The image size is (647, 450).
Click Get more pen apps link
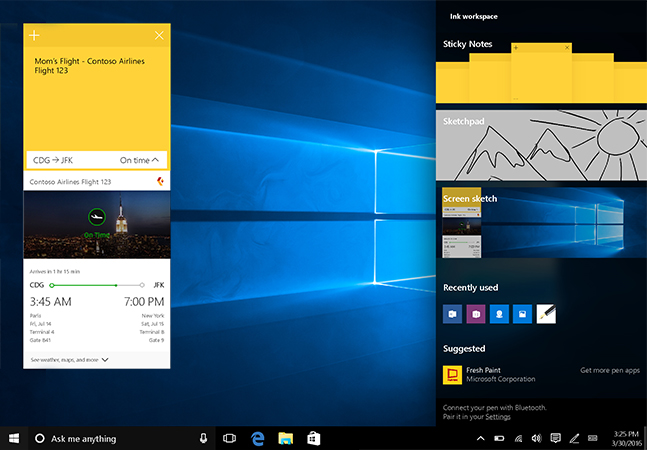tap(610, 370)
